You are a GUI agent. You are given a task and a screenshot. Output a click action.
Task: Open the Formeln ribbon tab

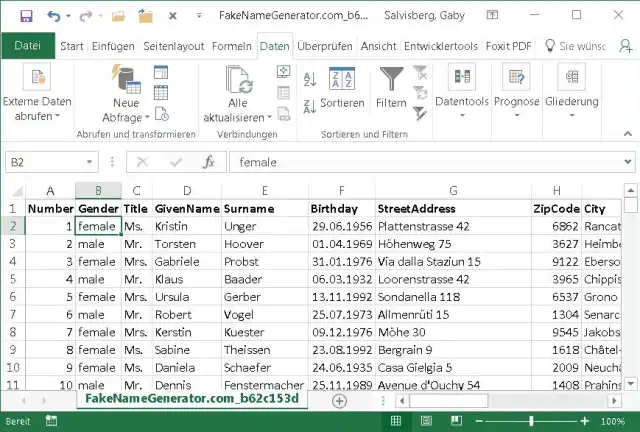(232, 46)
